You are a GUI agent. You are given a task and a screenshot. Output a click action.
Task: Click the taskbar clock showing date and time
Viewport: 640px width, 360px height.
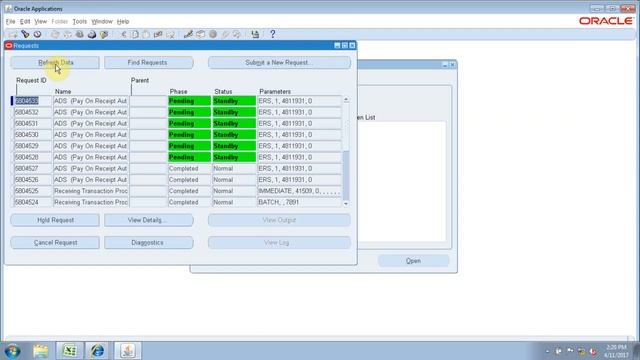click(x=616, y=351)
